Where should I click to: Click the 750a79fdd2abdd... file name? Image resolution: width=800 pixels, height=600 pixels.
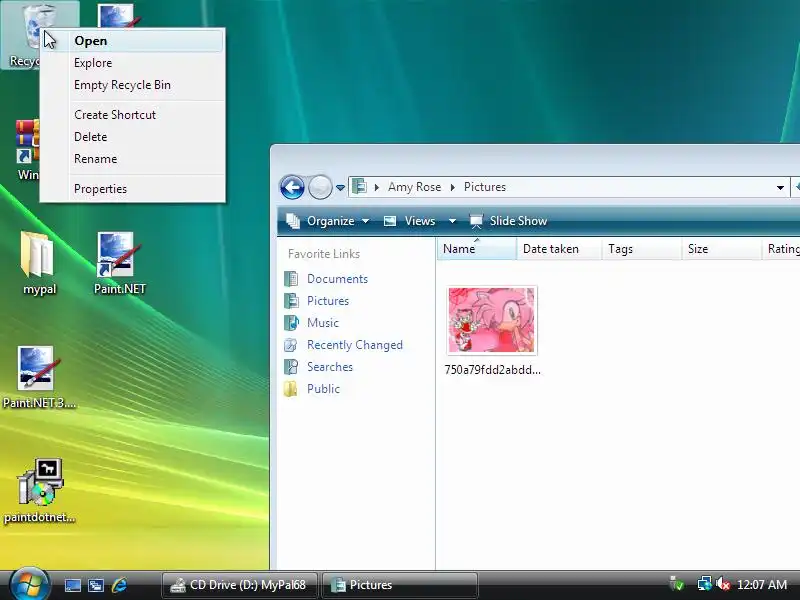point(492,370)
